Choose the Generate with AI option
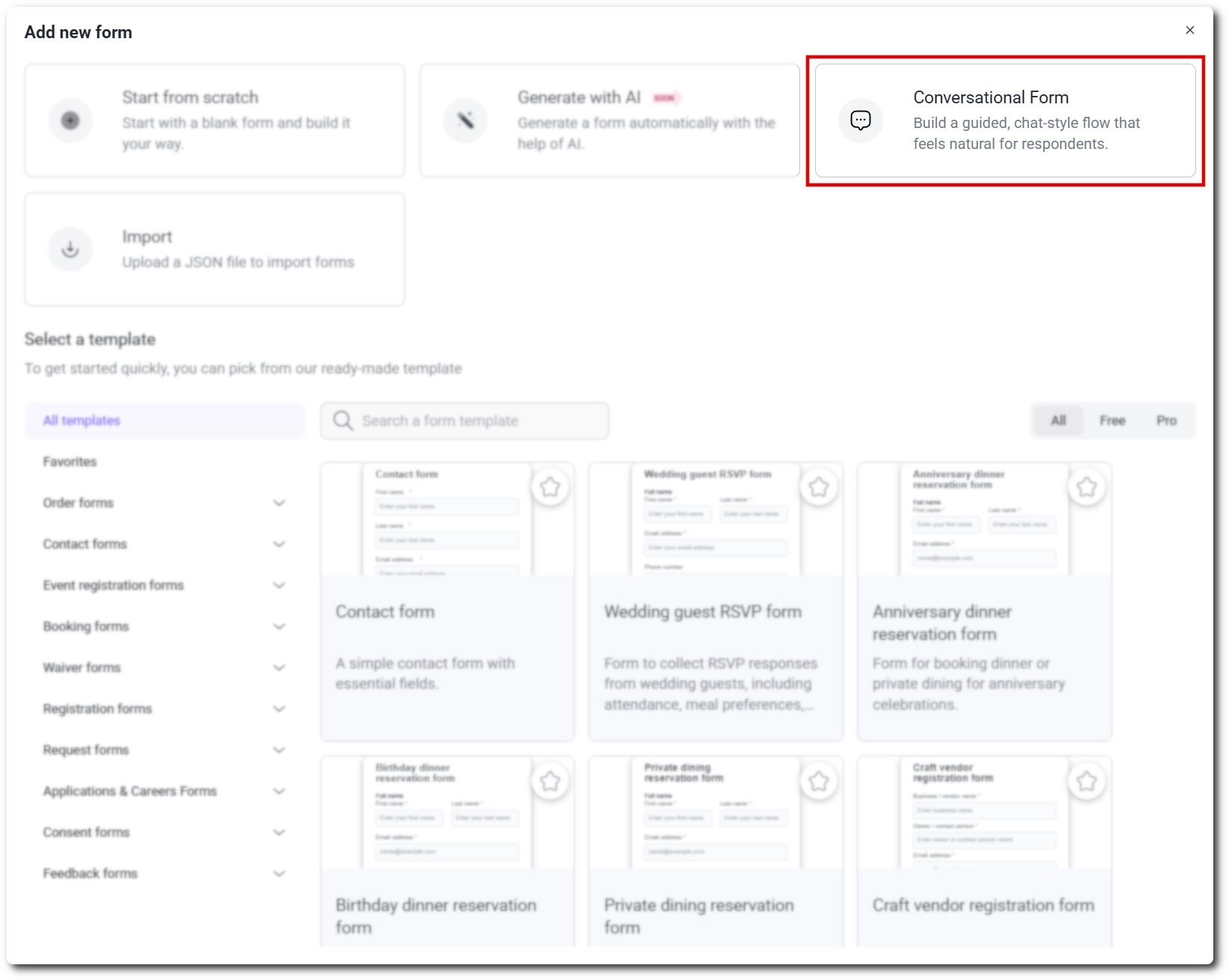Viewport: 1229px width, 980px height. click(610, 121)
